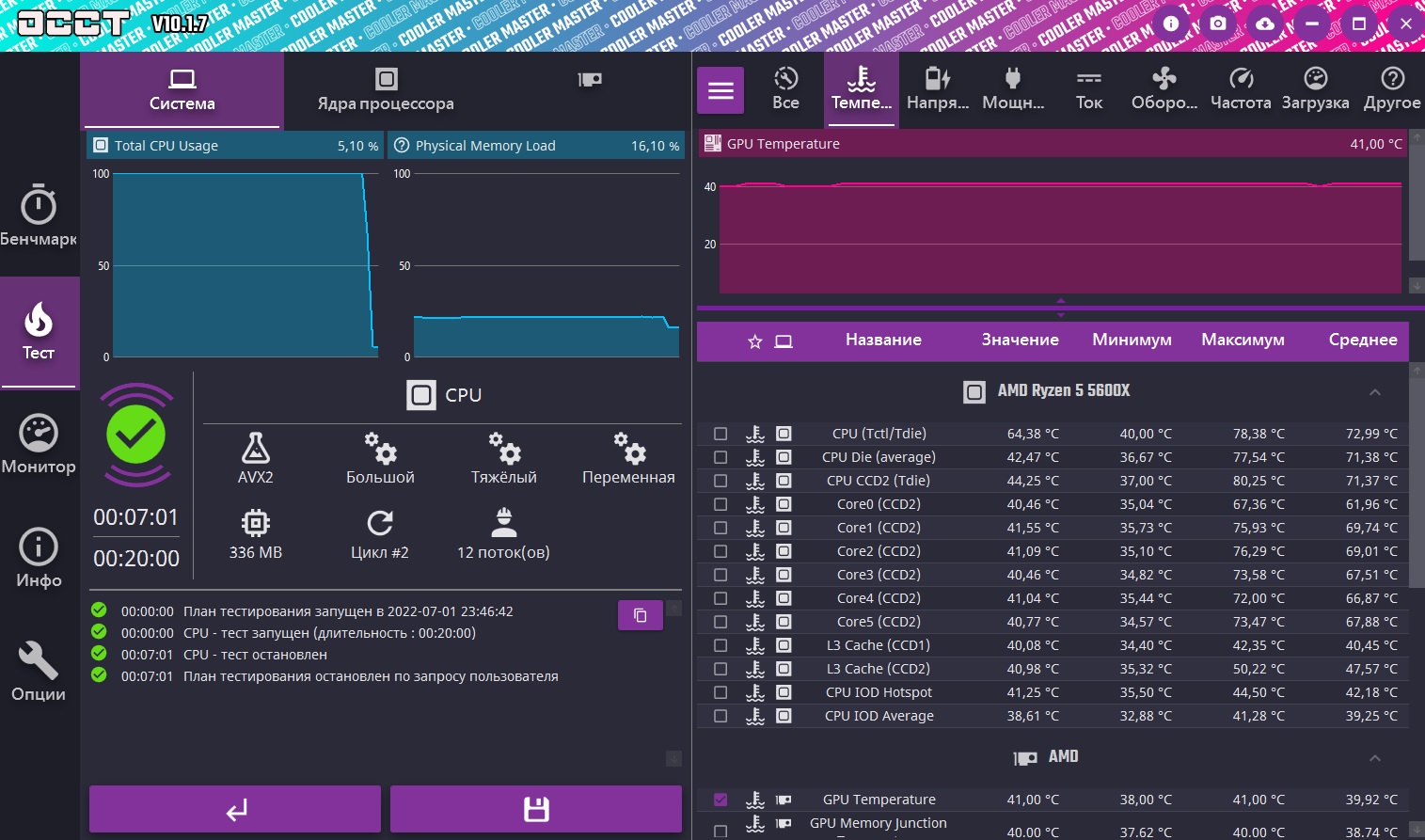
Task: Click the GPU card icon for GPU Temperature
Action: click(784, 800)
